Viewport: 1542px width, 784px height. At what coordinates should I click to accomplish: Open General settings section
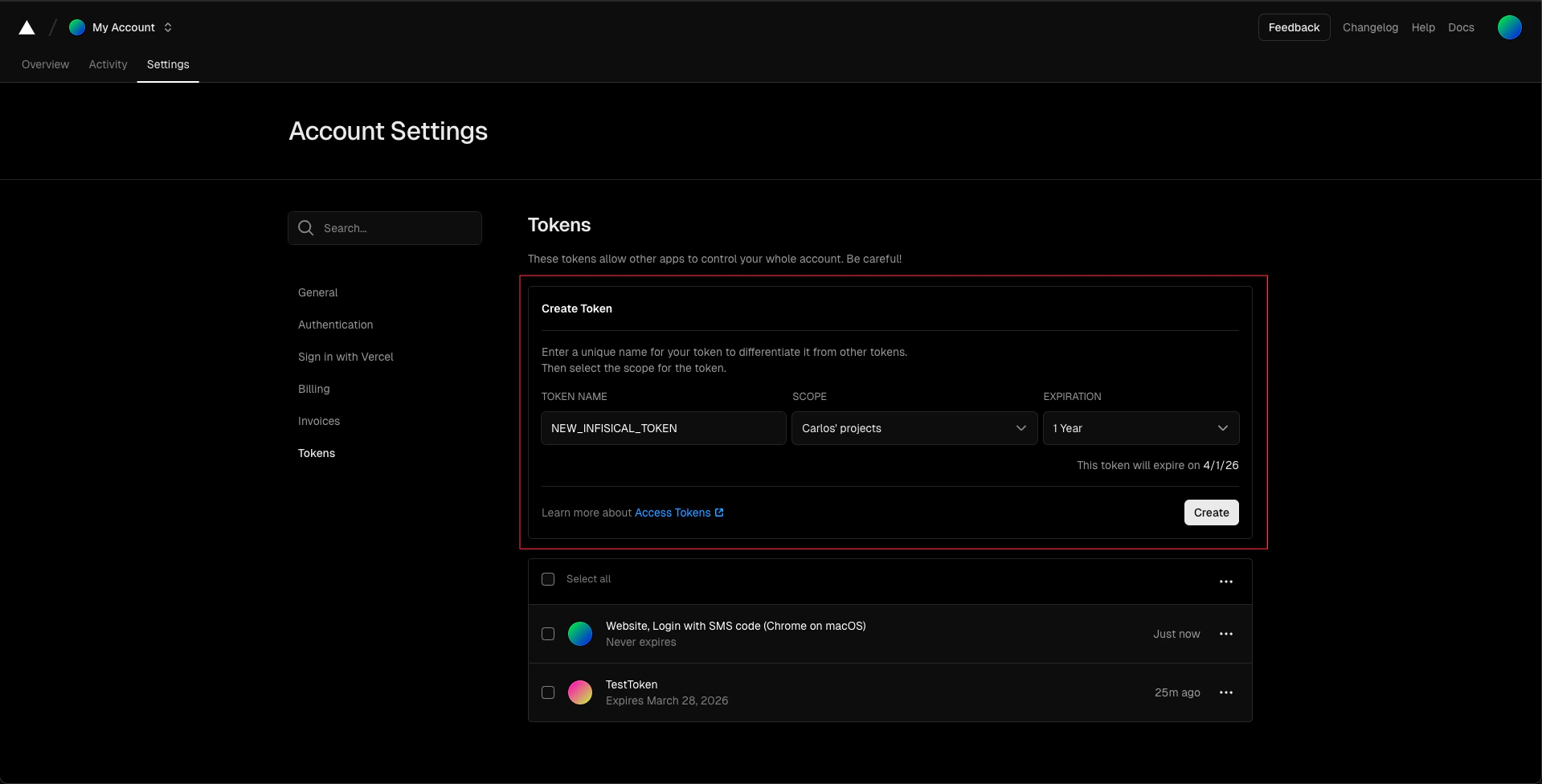317,292
